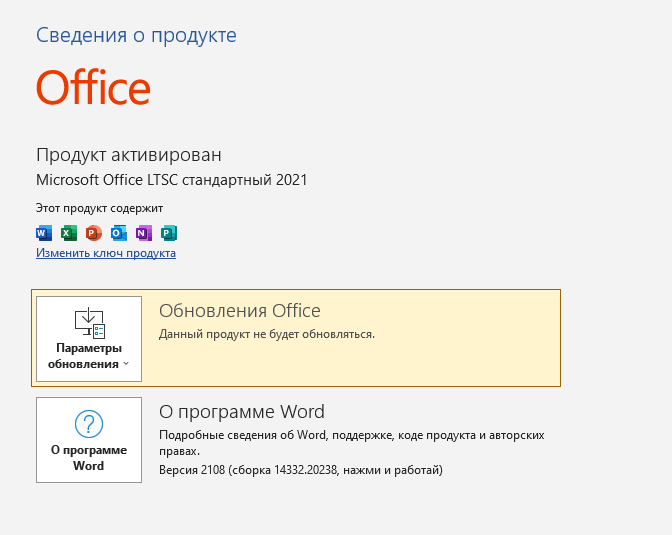
Task: Click the Outlook app icon
Action: point(119,233)
